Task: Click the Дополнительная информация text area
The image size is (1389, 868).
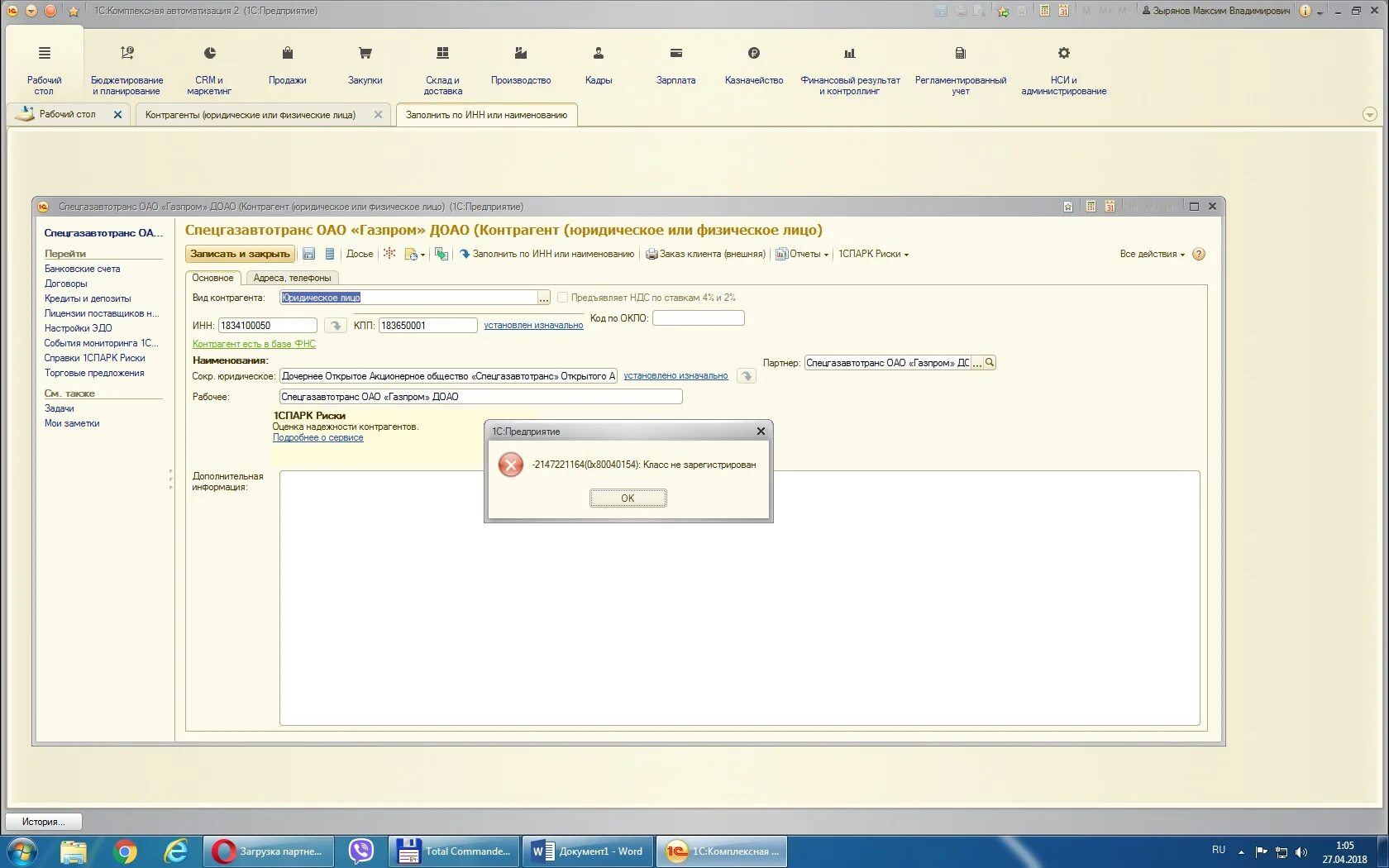Action: coord(739,598)
